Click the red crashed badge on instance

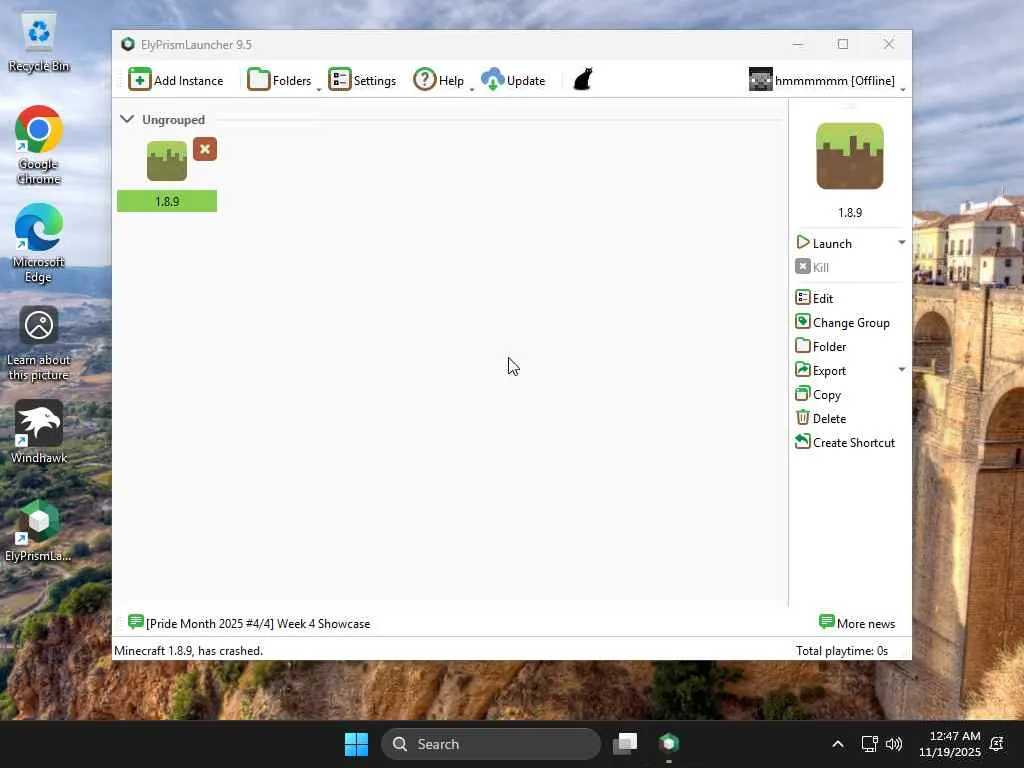[205, 149]
